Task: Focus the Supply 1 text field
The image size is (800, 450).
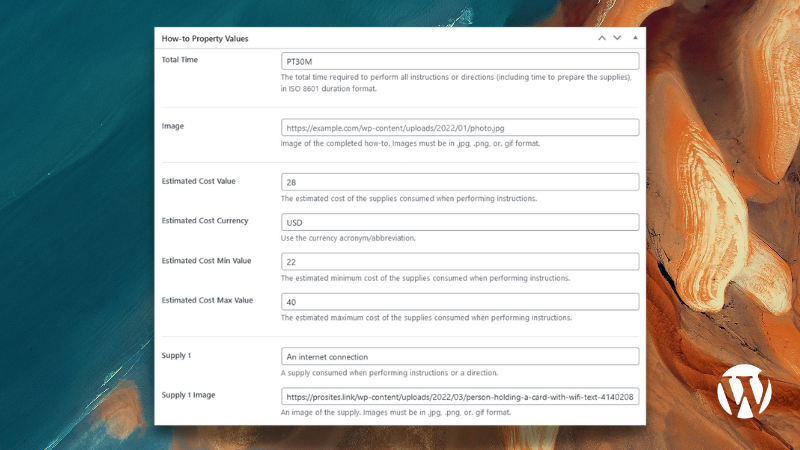Action: [x=460, y=356]
